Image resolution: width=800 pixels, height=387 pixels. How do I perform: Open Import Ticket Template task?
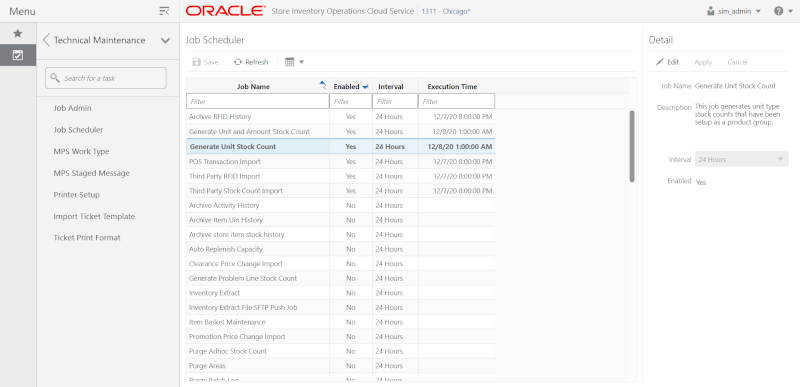tap(94, 216)
